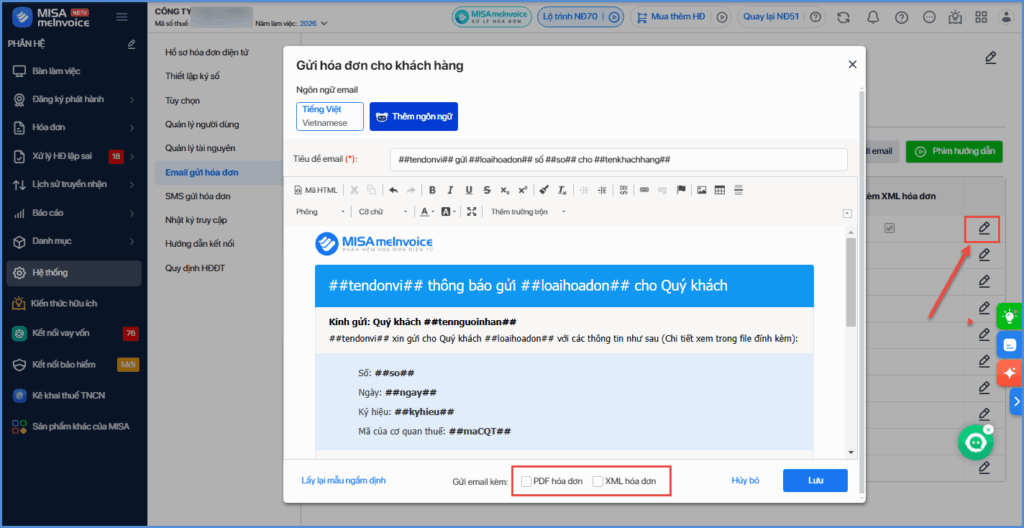Expand the Thêm trường trộn dropdown
1024x528 pixels.
[x=528, y=212]
